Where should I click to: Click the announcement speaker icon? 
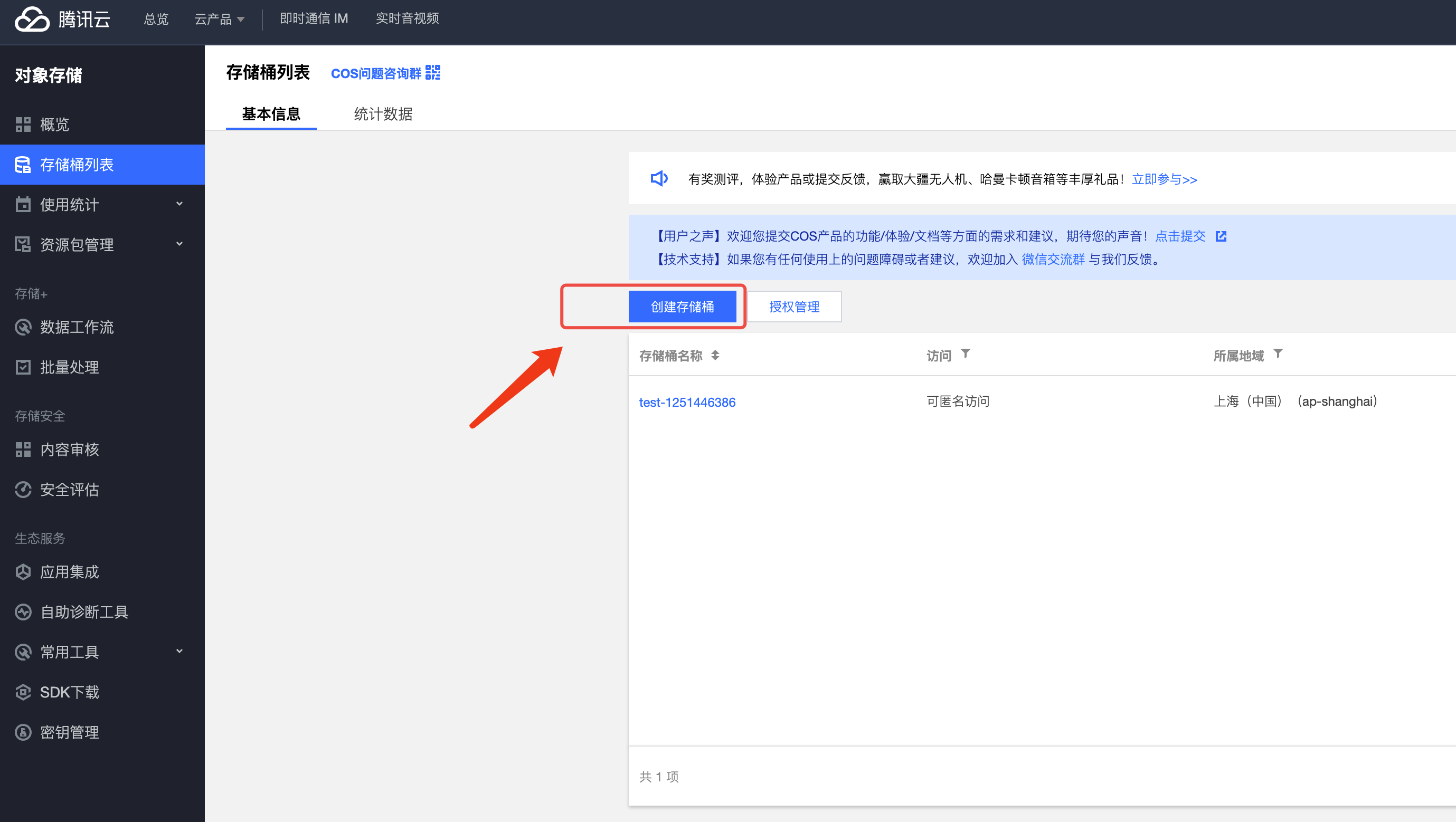pyautogui.click(x=658, y=179)
